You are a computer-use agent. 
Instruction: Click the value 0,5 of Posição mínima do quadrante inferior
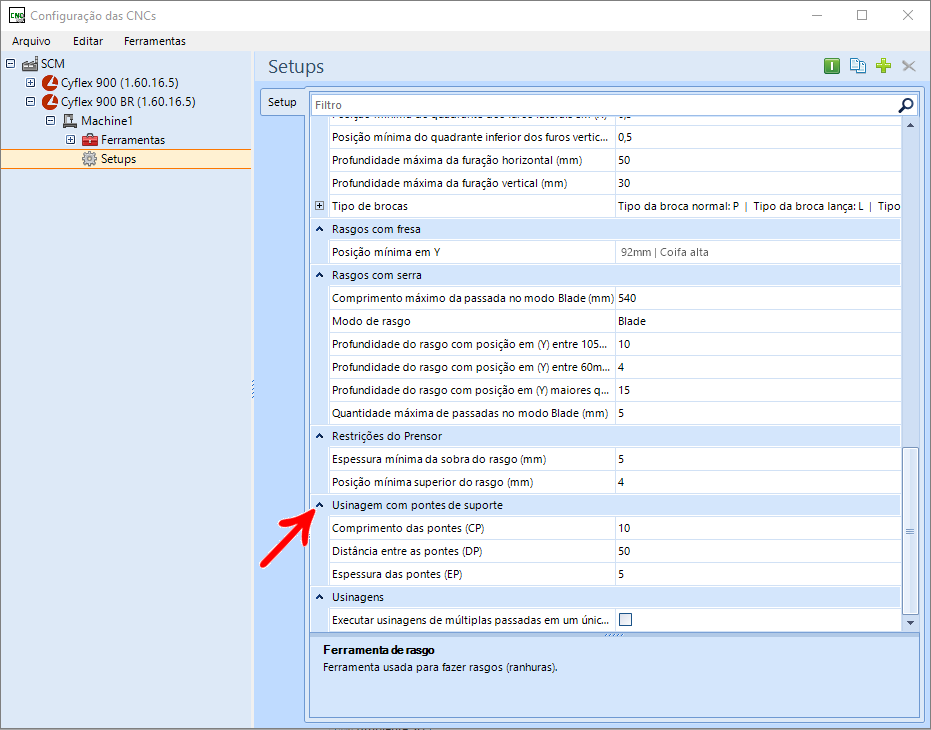point(625,137)
